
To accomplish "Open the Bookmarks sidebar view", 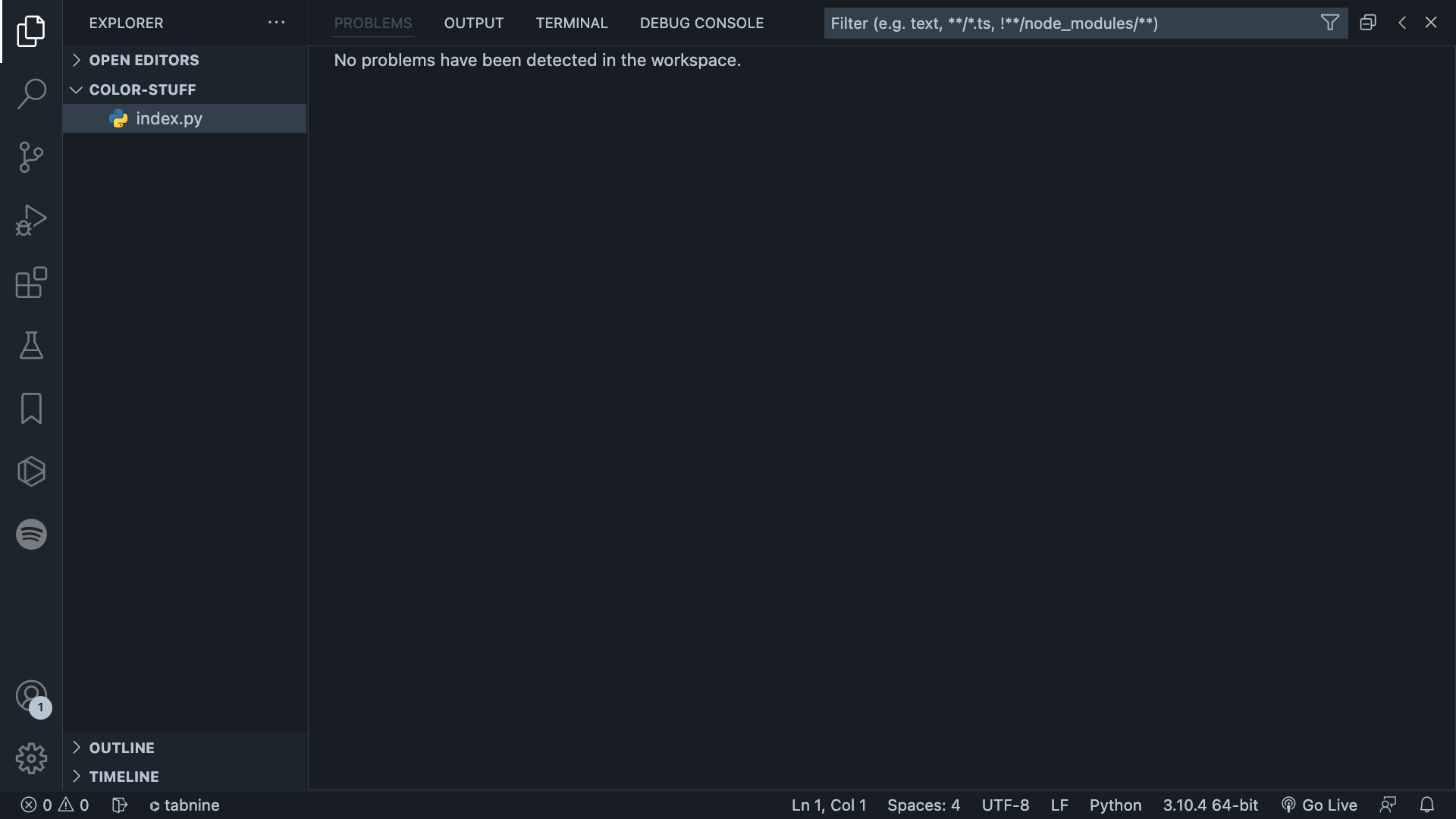I will click(x=30, y=409).
